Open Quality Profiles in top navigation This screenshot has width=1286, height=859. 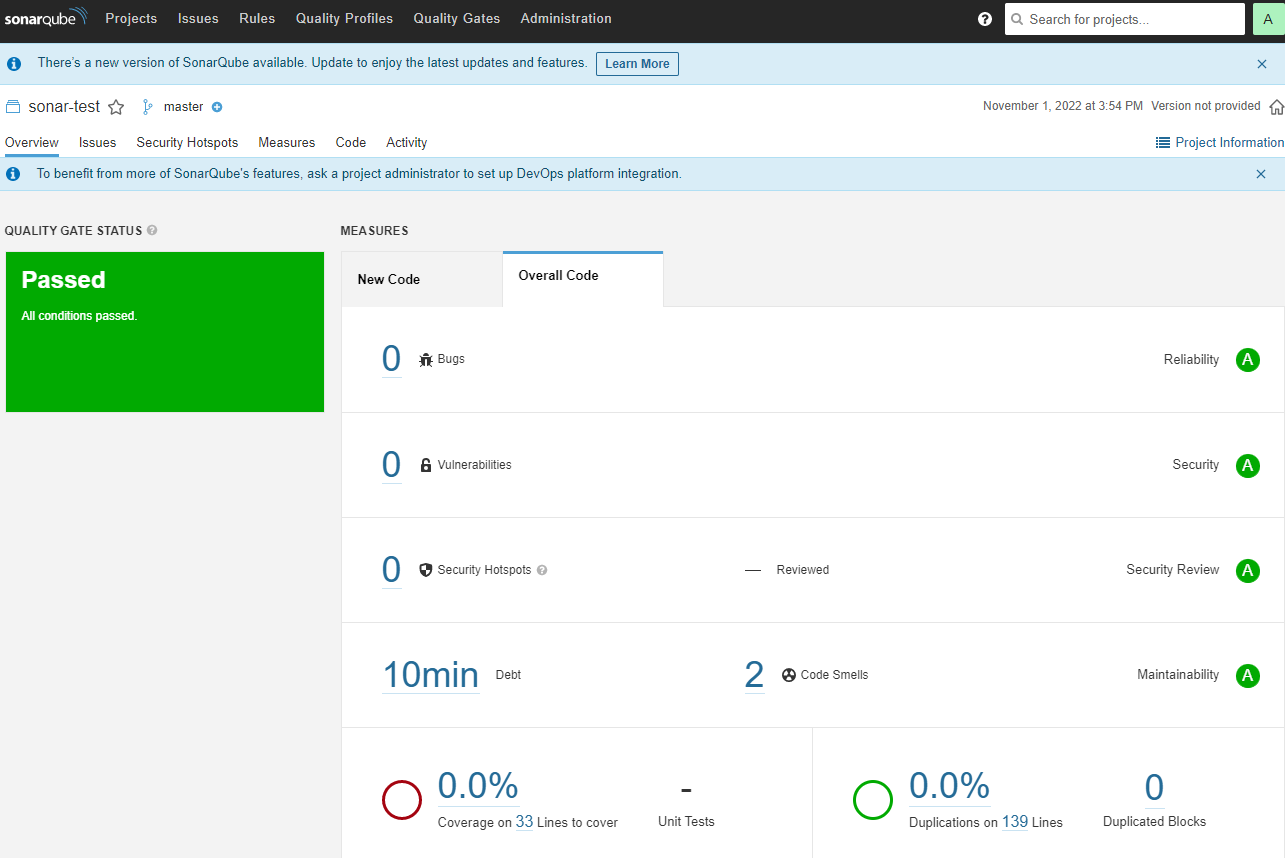coord(344,19)
